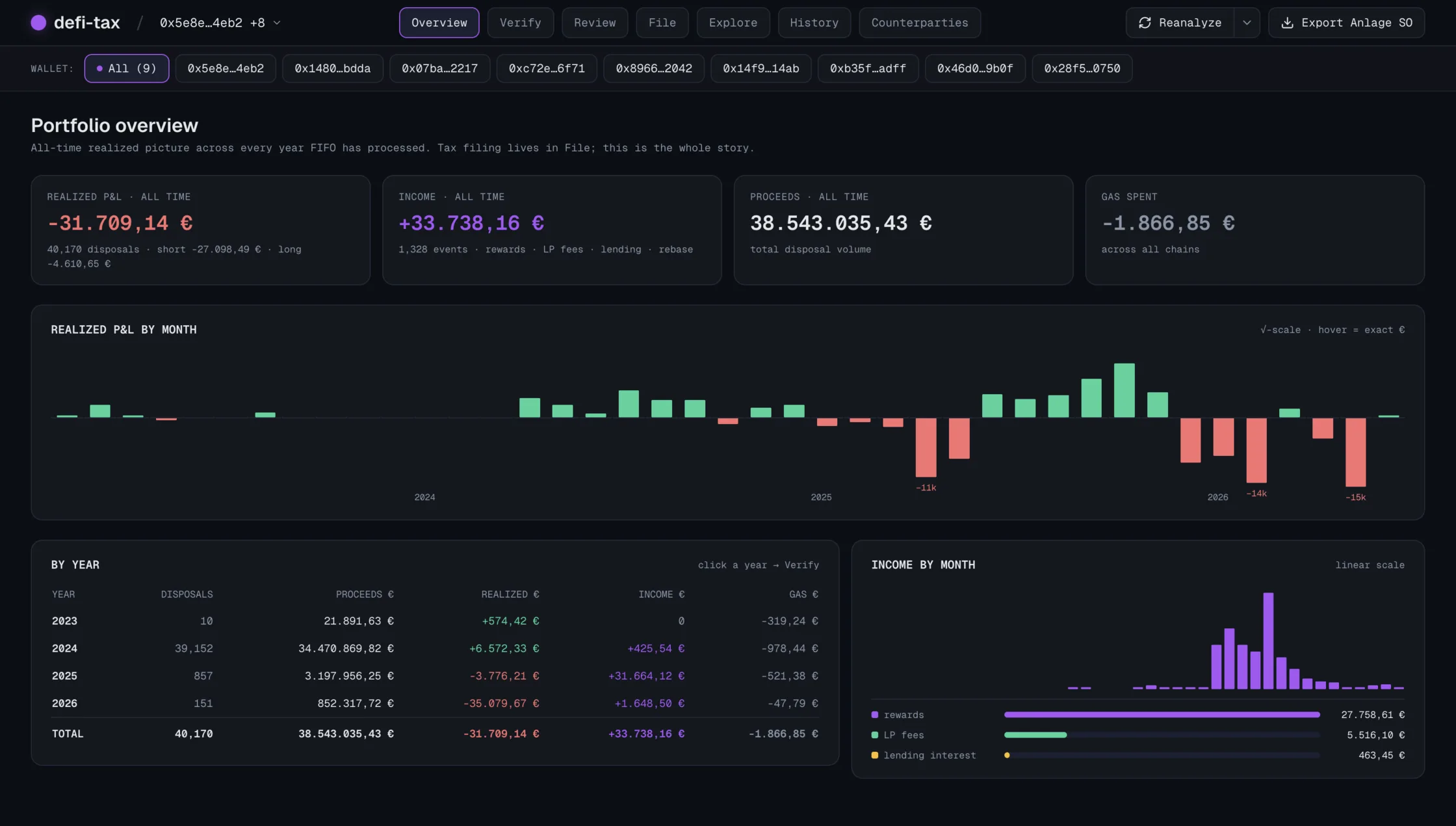The width and height of the screenshot is (1456, 826).
Task: Click the rewards progress bar
Action: 1162,715
